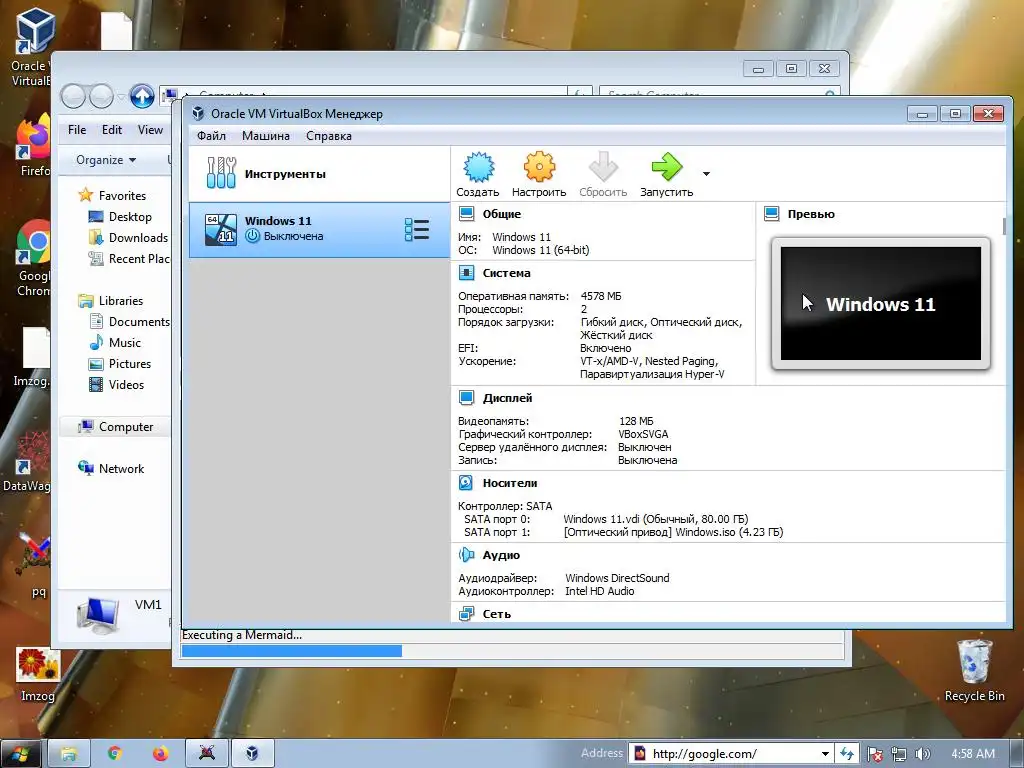This screenshot has height=768, width=1024.
Task: Start the VM with Запустить green arrow
Action: (x=667, y=167)
